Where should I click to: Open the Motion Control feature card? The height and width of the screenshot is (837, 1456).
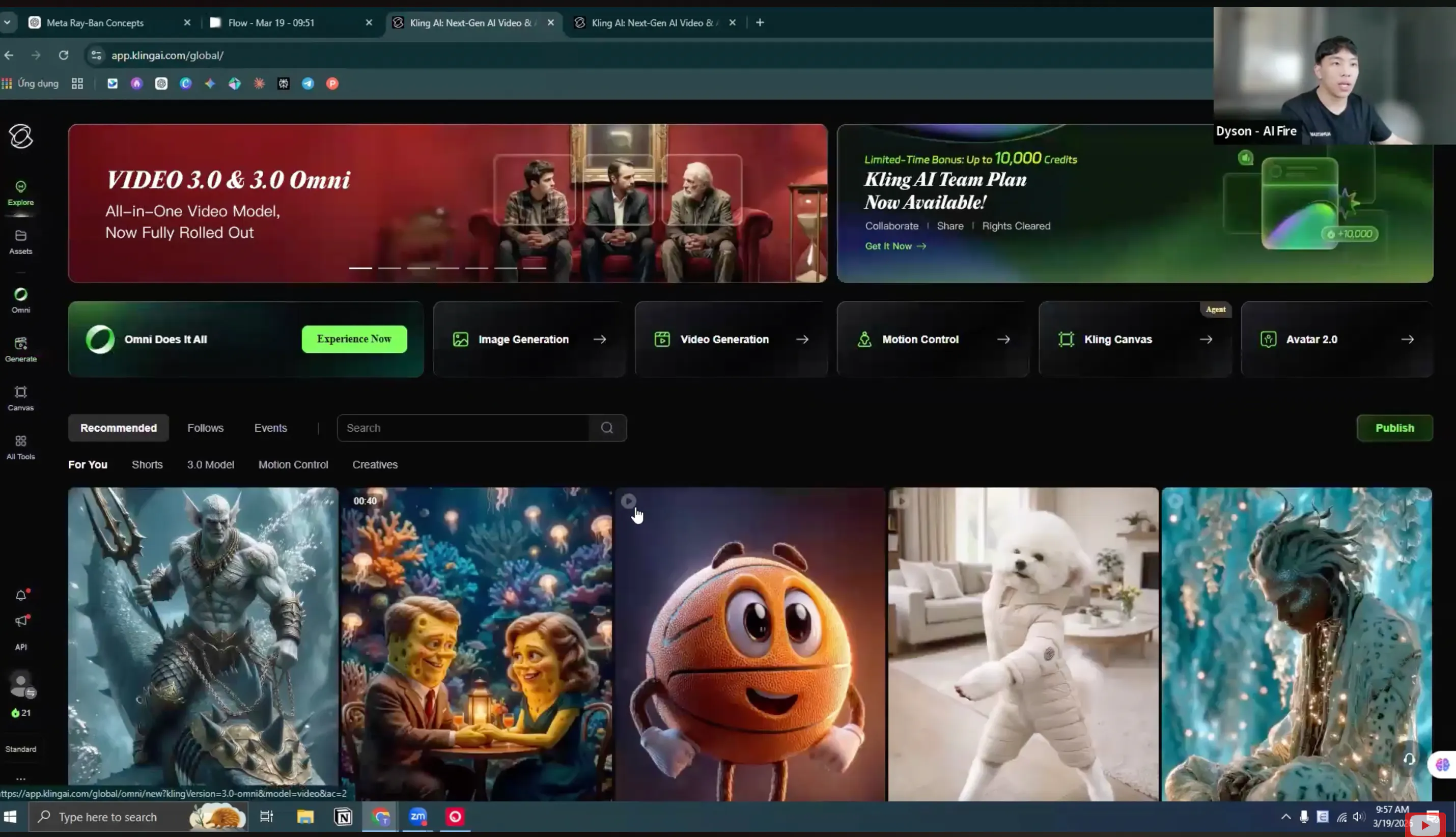click(933, 339)
